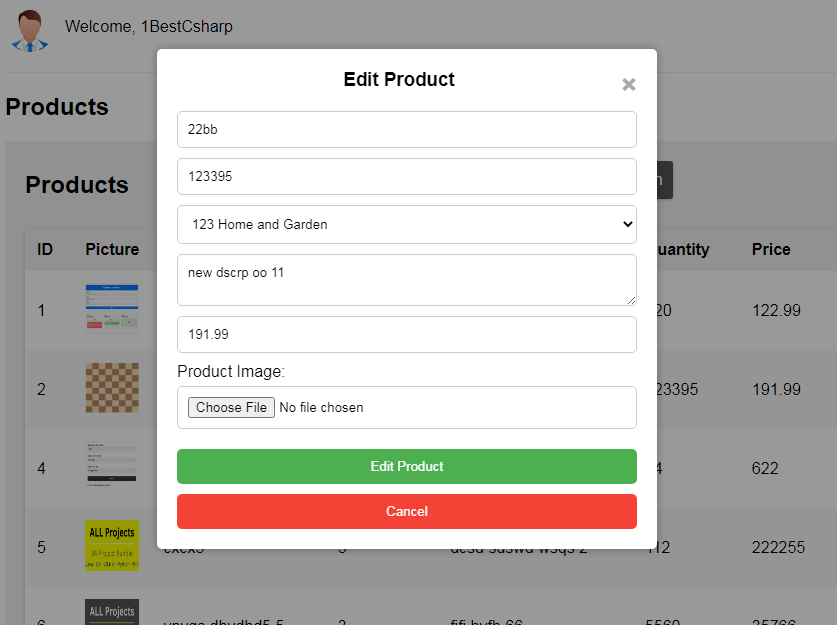837x625 pixels.
Task: Open the dark ALL Projects thumbnail in row 6
Action: pos(112,612)
